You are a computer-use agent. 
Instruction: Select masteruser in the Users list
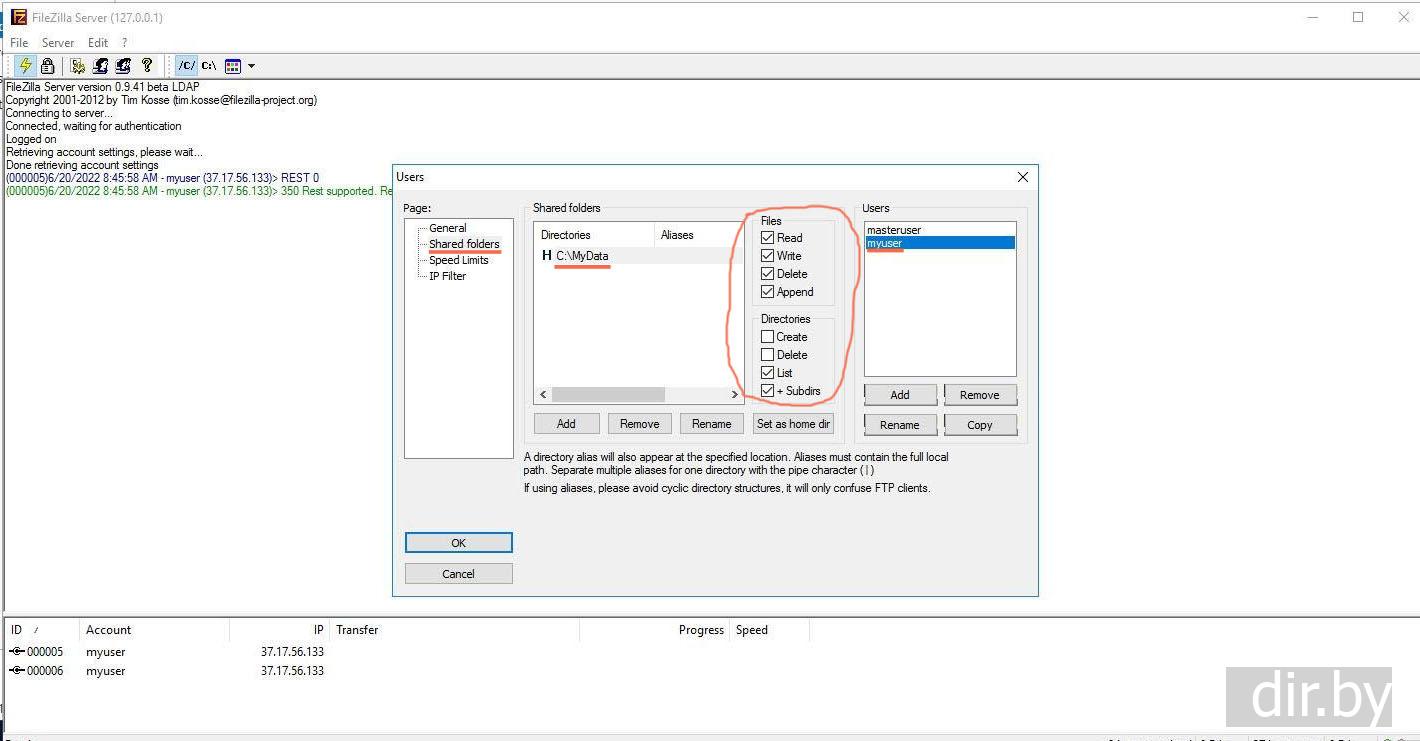click(x=893, y=230)
